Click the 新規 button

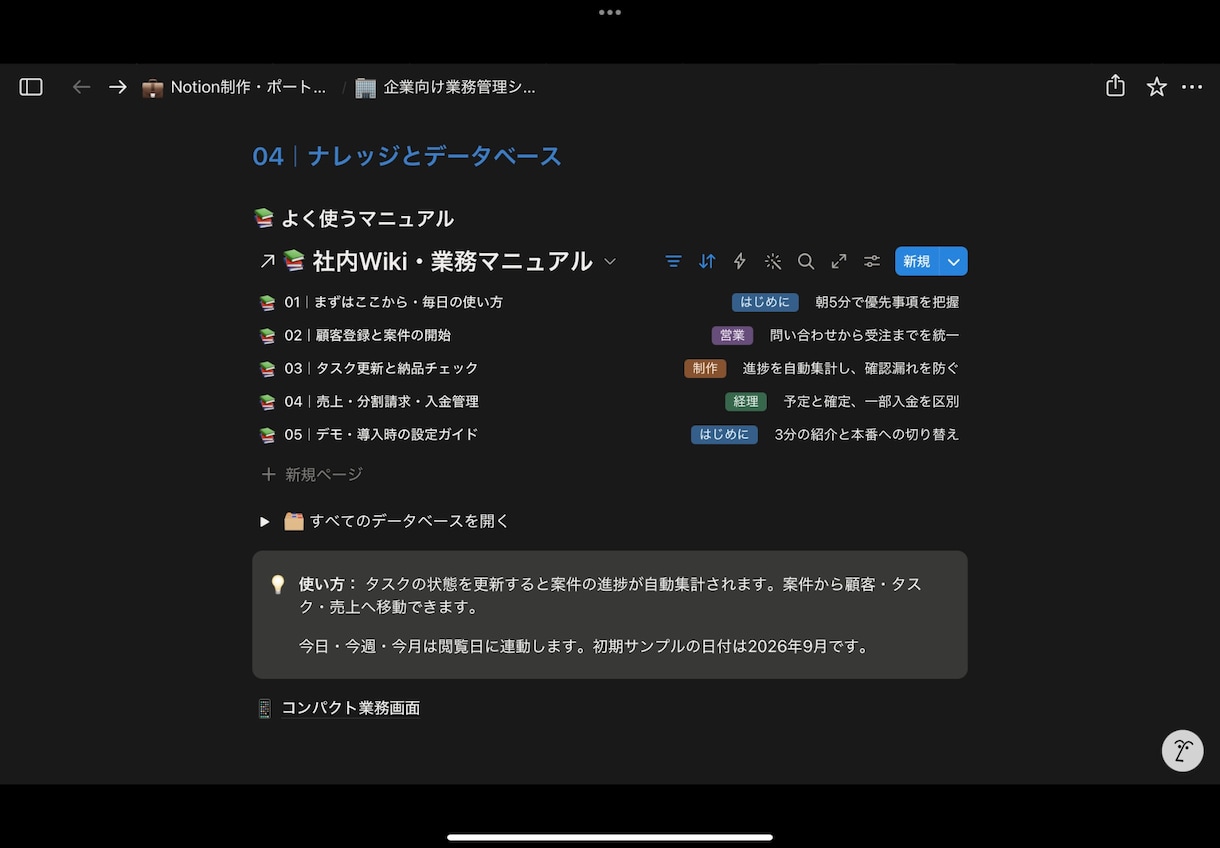(917, 261)
